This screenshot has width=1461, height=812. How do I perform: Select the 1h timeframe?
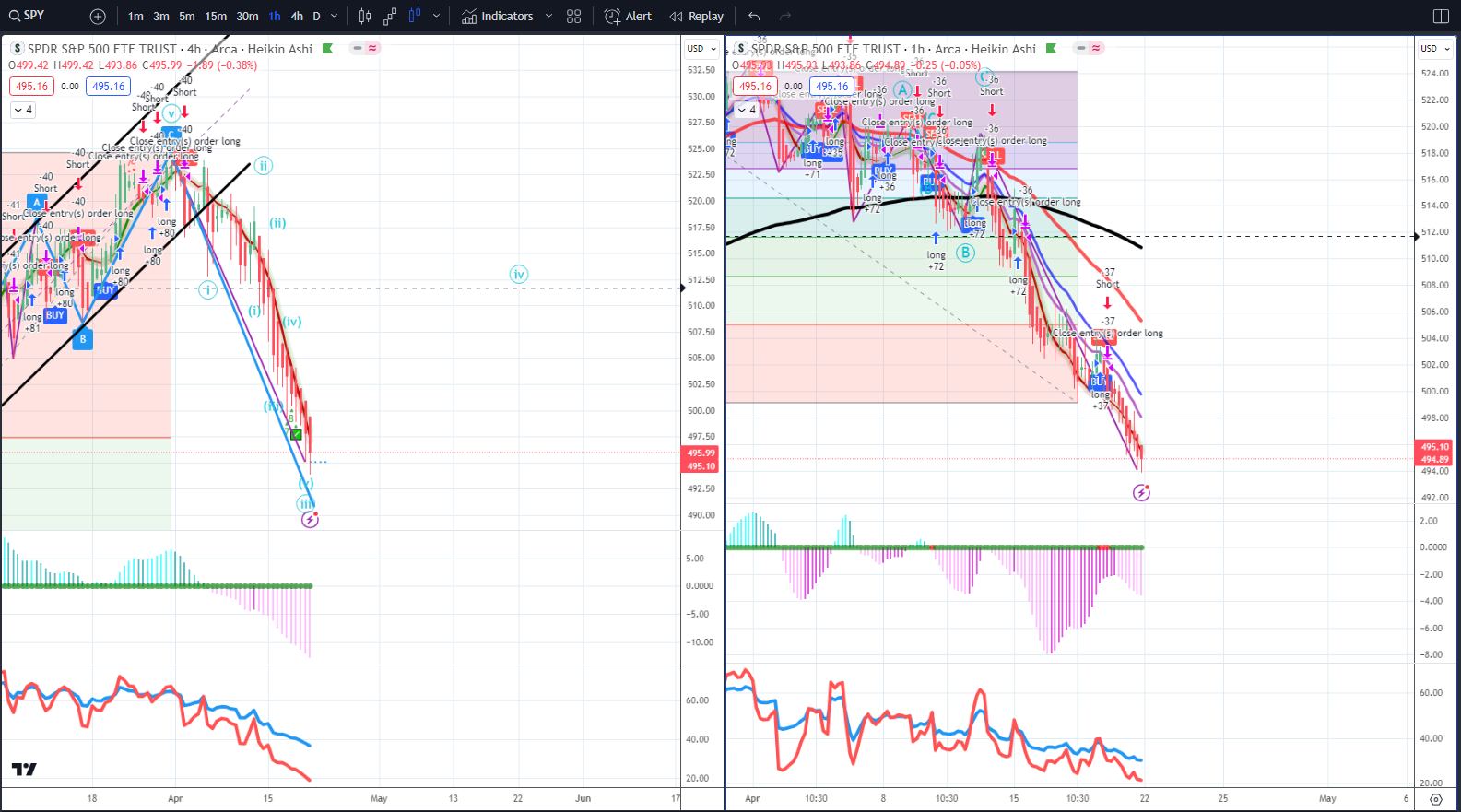pos(275,17)
